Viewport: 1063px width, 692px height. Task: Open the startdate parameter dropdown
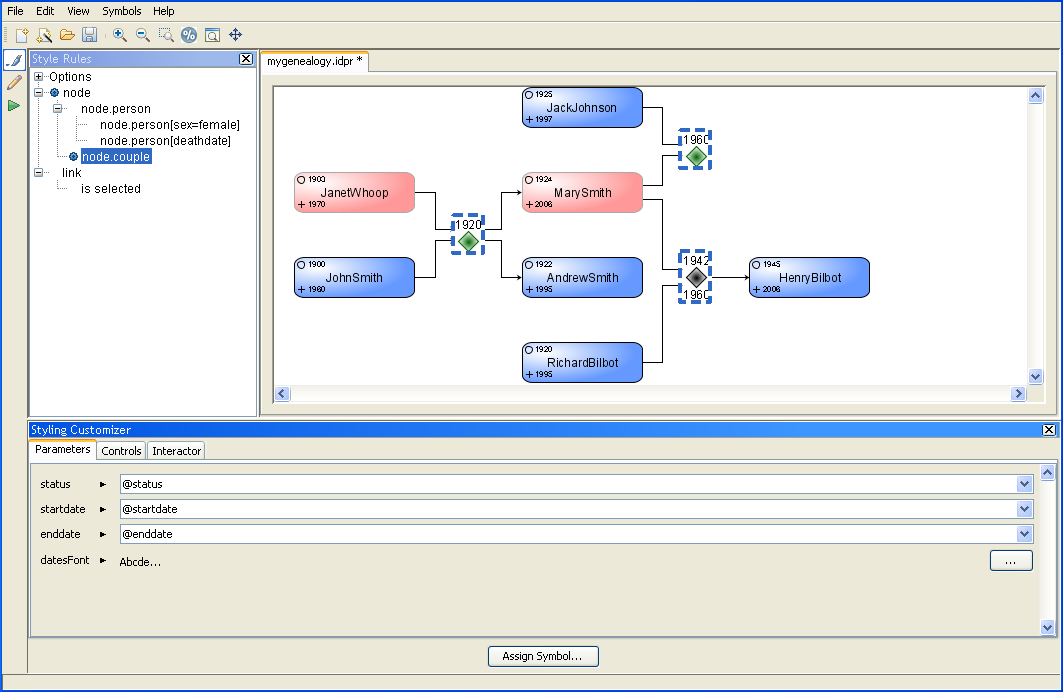tap(1024, 509)
